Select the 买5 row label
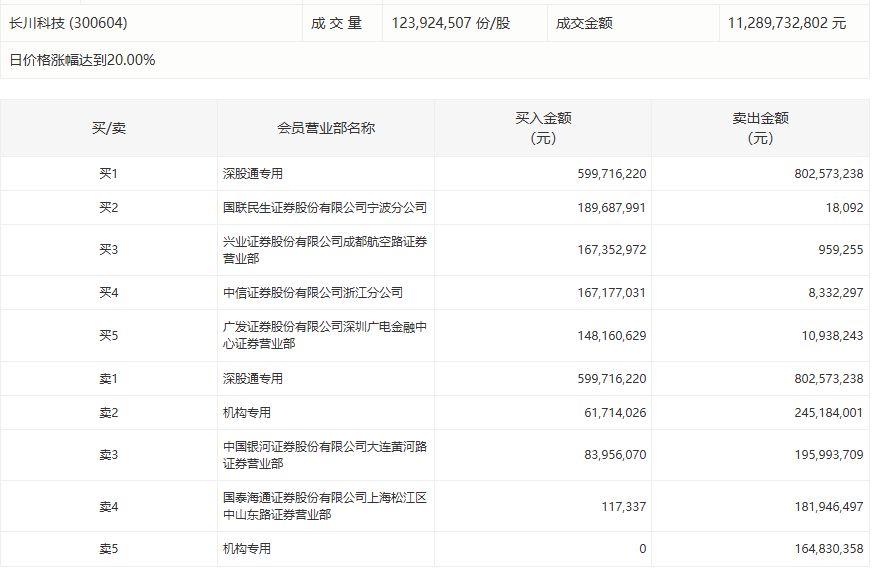Image resolution: width=872 pixels, height=573 pixels. coord(109,335)
